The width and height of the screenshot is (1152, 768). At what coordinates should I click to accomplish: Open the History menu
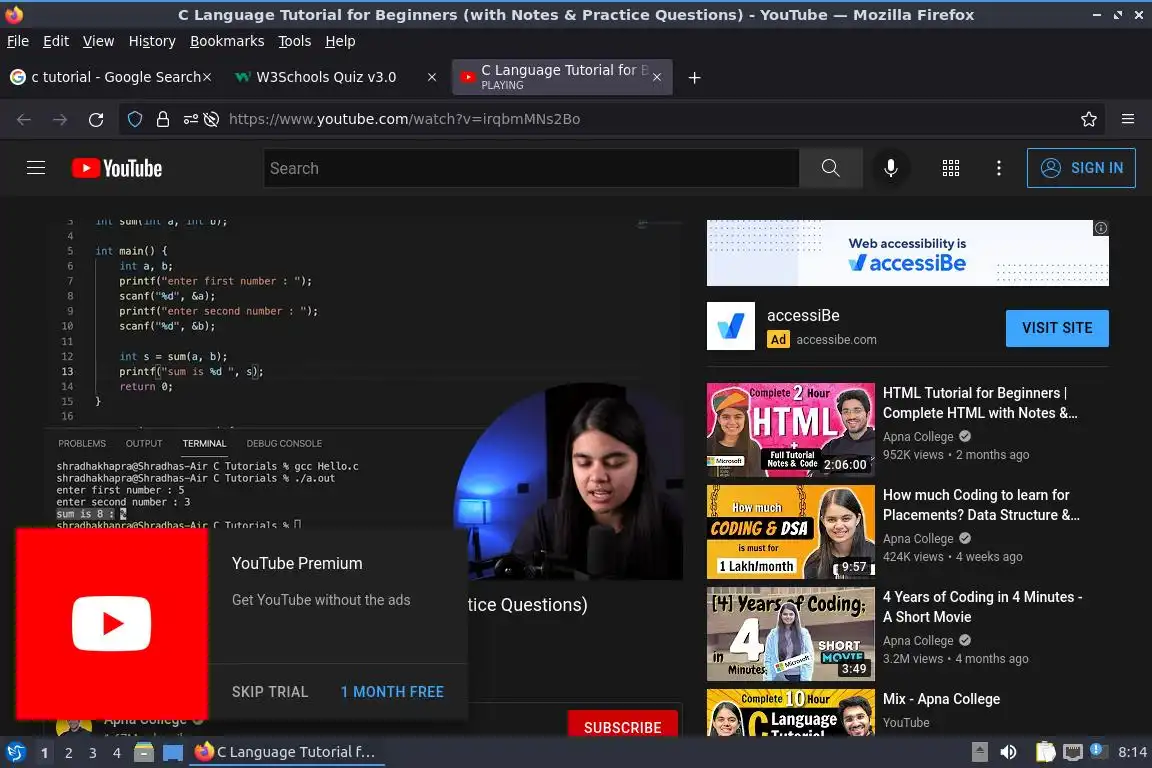[x=152, y=41]
